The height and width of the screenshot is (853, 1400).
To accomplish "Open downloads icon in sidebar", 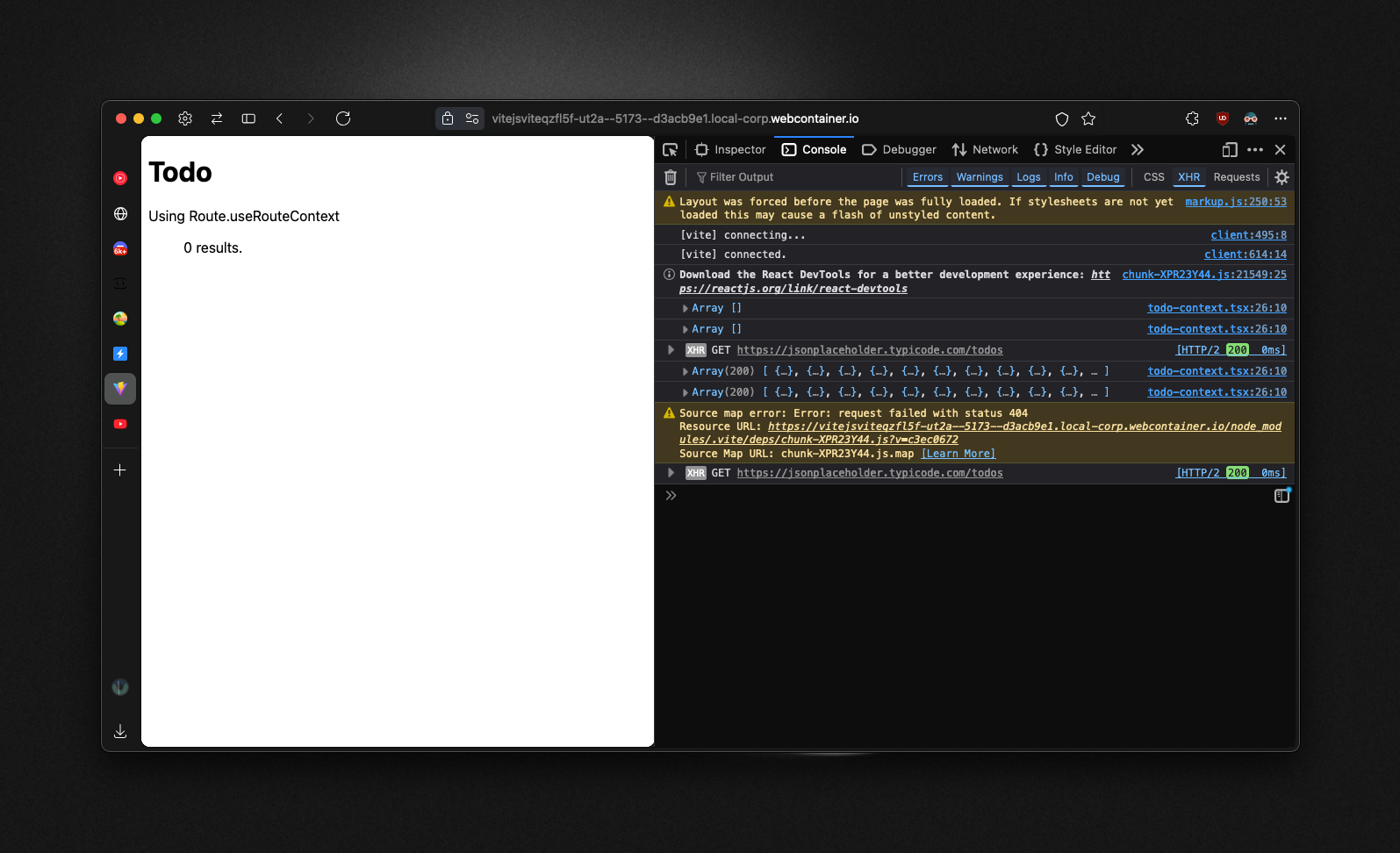I will tap(120, 731).
